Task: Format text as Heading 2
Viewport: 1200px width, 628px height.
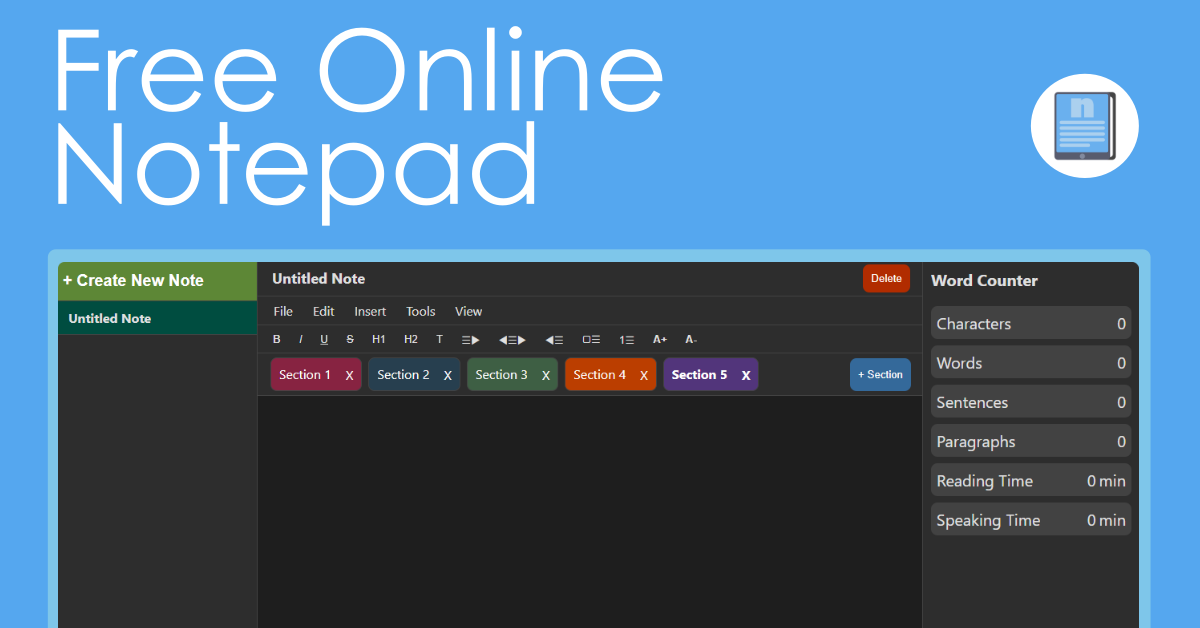Action: [410, 339]
